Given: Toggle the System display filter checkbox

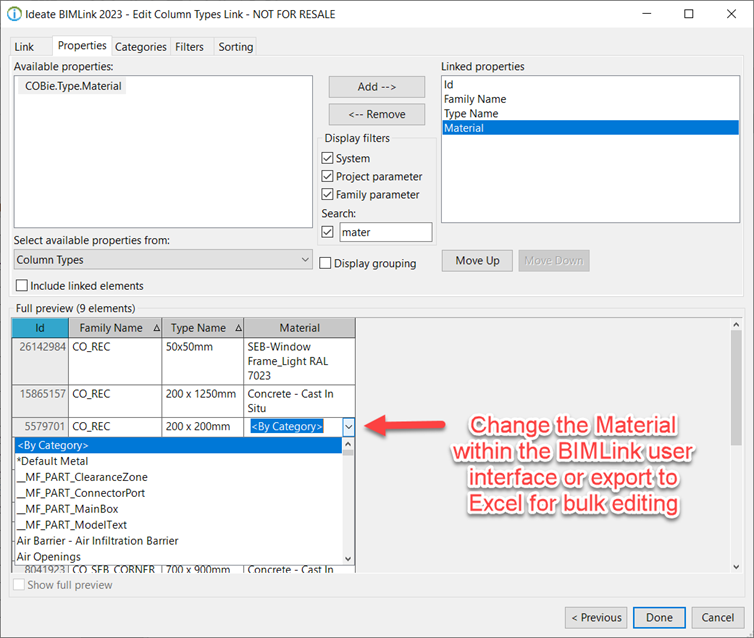Looking at the screenshot, I should click(x=327, y=158).
